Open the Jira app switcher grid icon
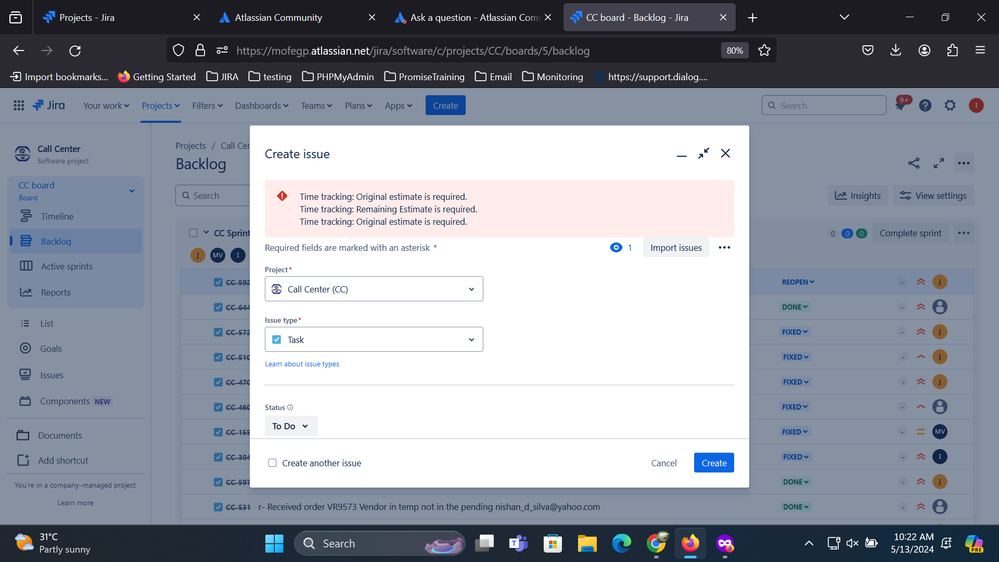This screenshot has width=999, height=562. [x=18, y=105]
